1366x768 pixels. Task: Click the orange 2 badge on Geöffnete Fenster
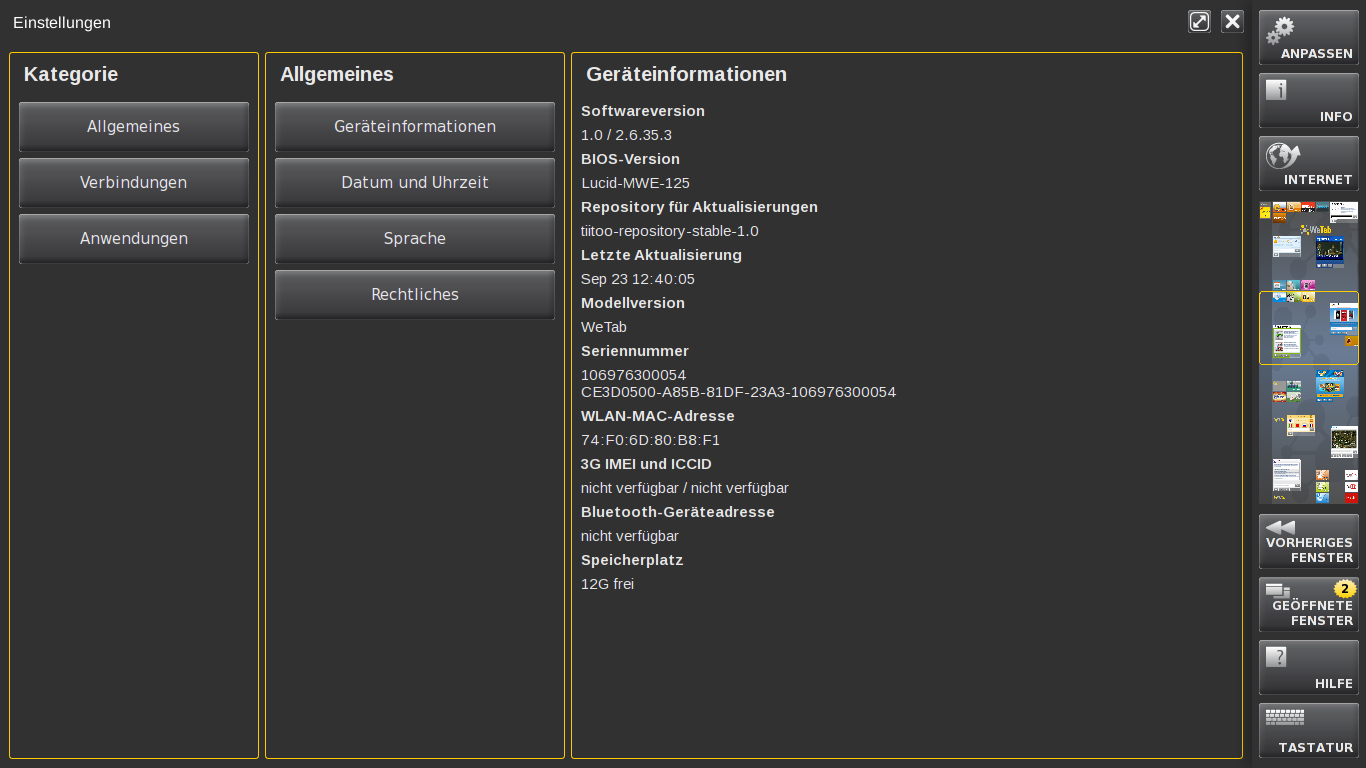click(x=1343, y=590)
